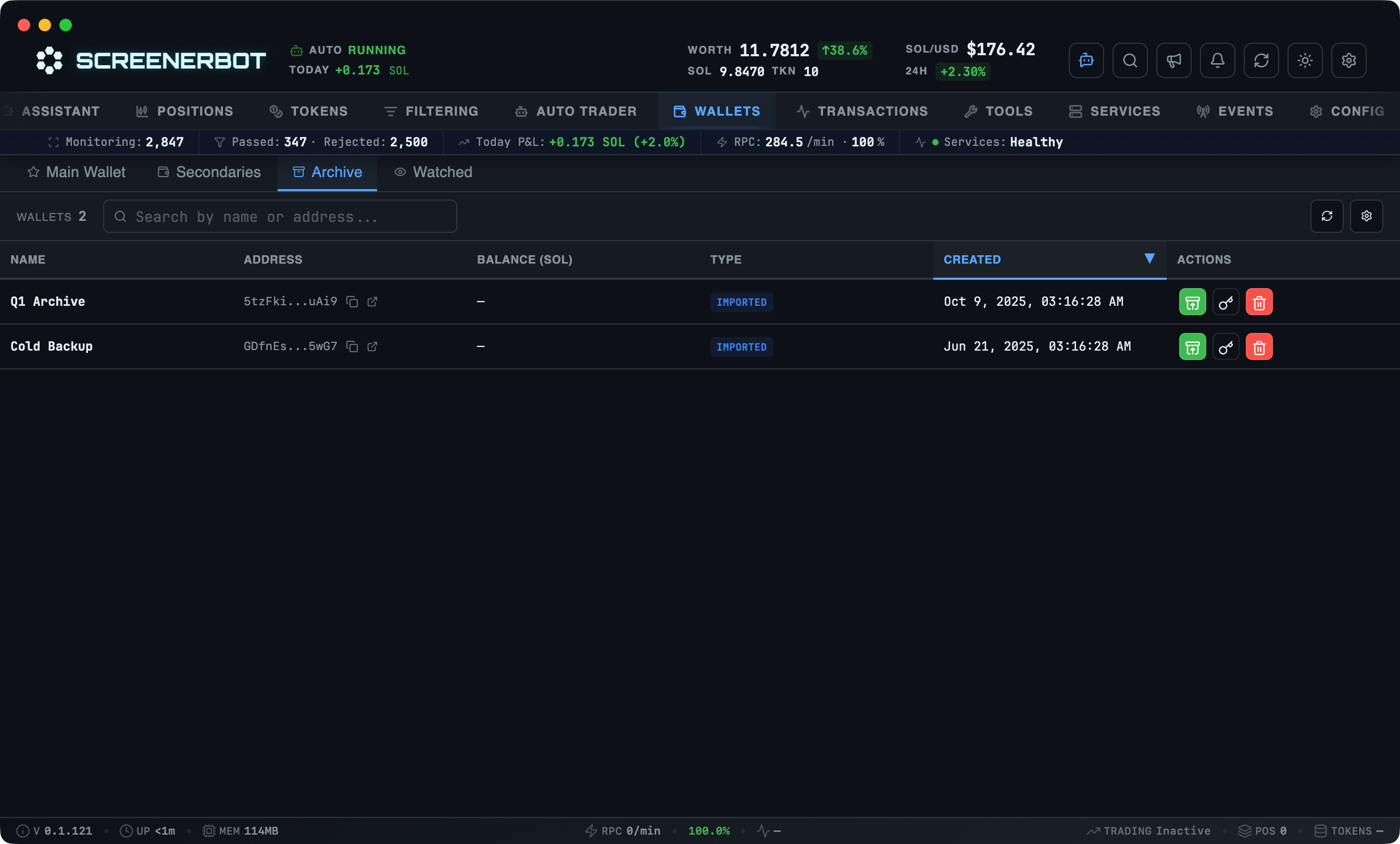Open the Events nav tab
Screen dimensions: 1400x844
(x=1235, y=111)
